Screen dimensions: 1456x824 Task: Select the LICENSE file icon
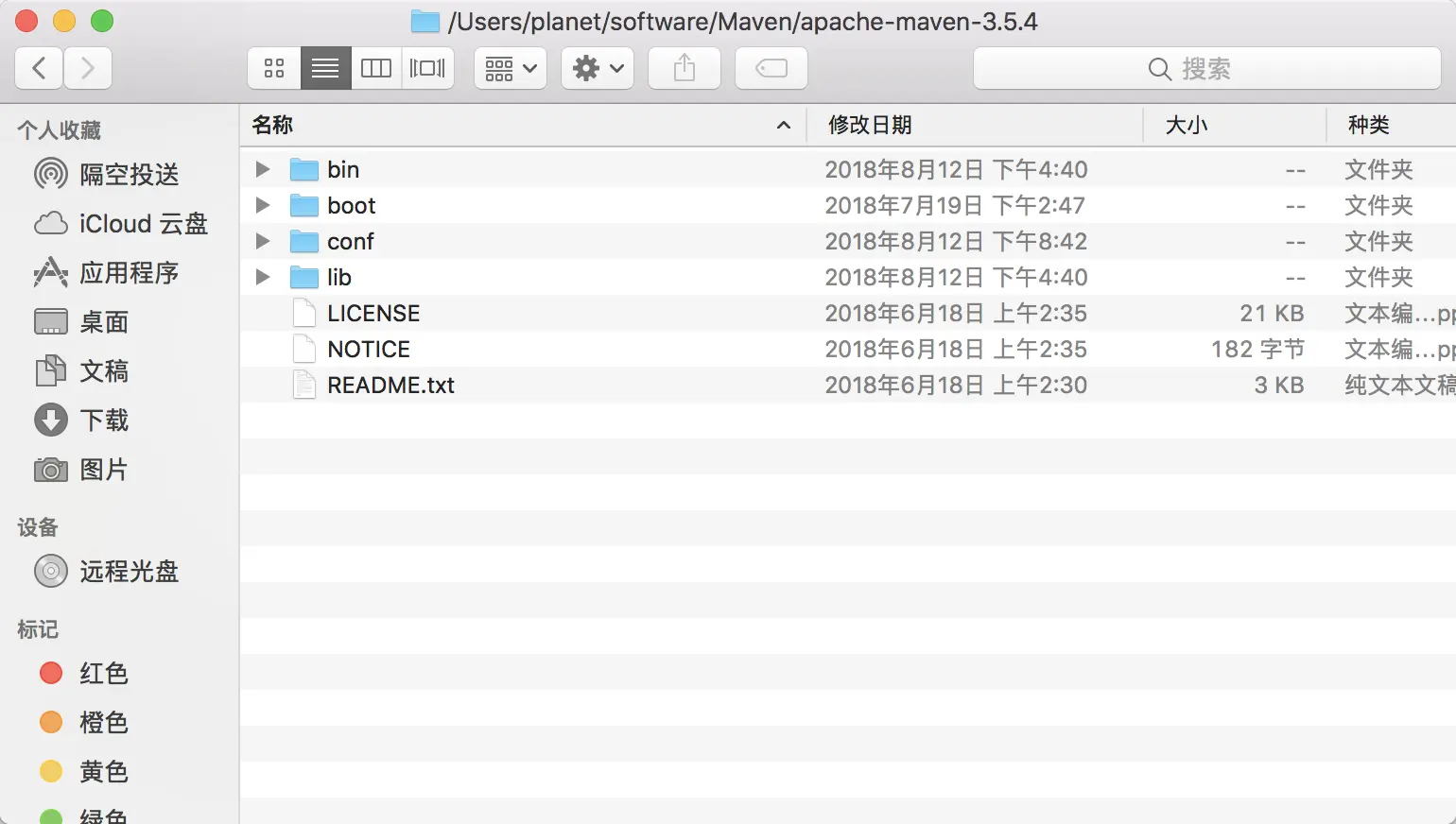click(x=303, y=313)
